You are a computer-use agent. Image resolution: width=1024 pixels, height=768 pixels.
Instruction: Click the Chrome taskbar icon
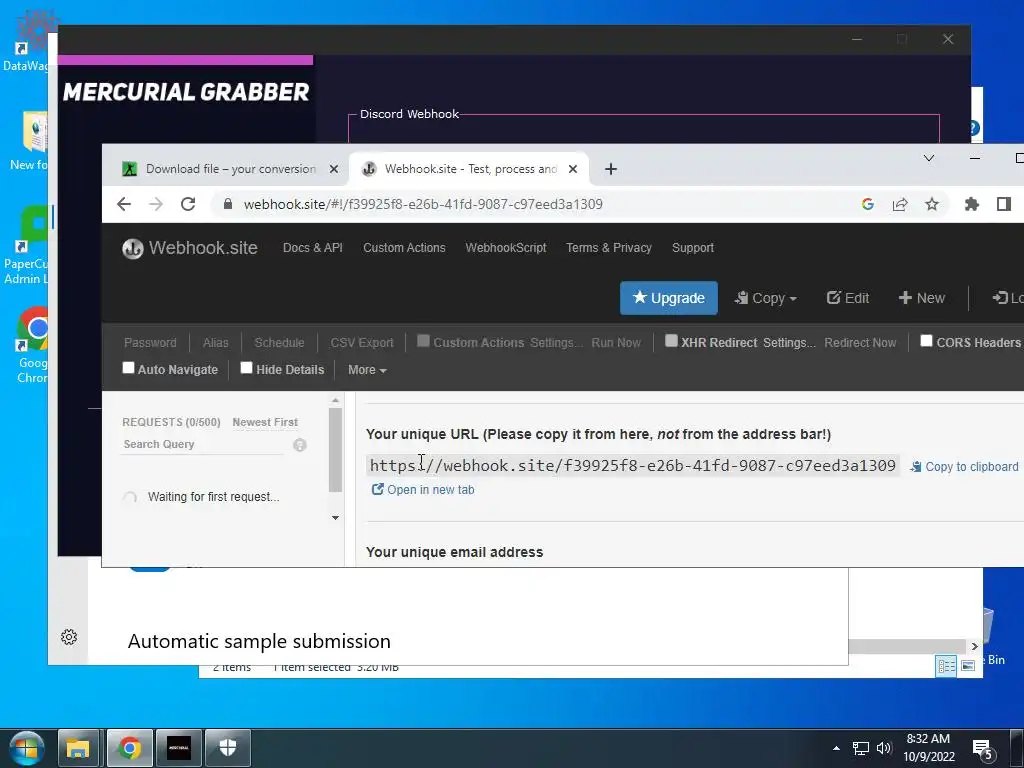129,748
